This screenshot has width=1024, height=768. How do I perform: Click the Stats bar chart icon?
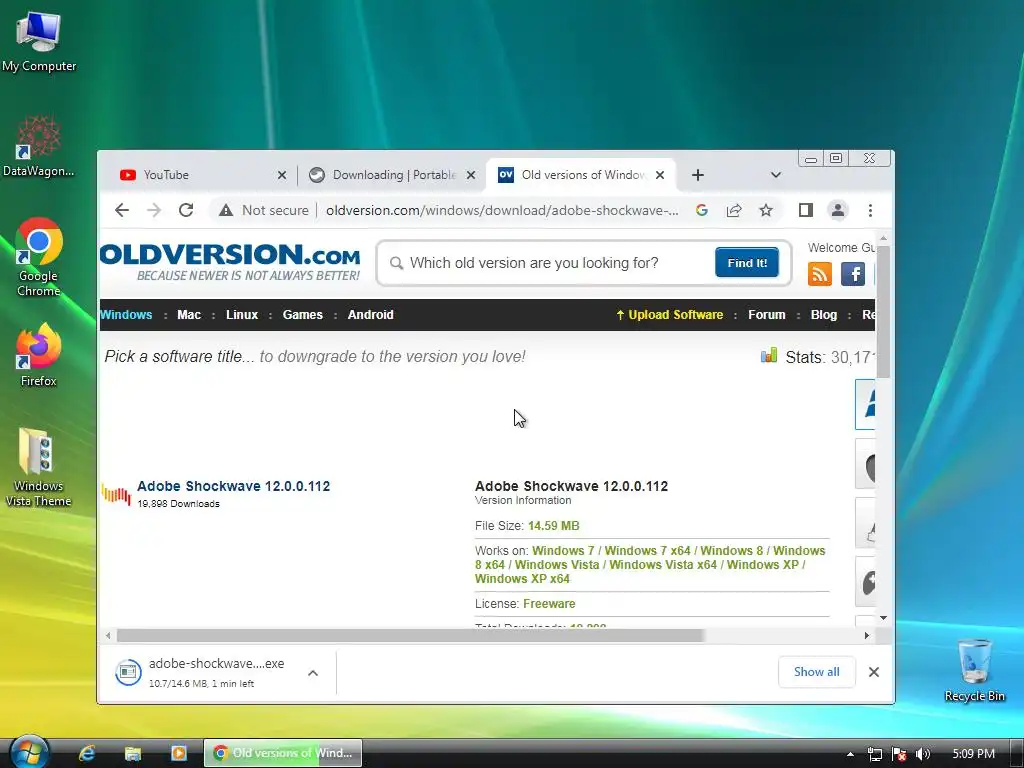pos(769,356)
